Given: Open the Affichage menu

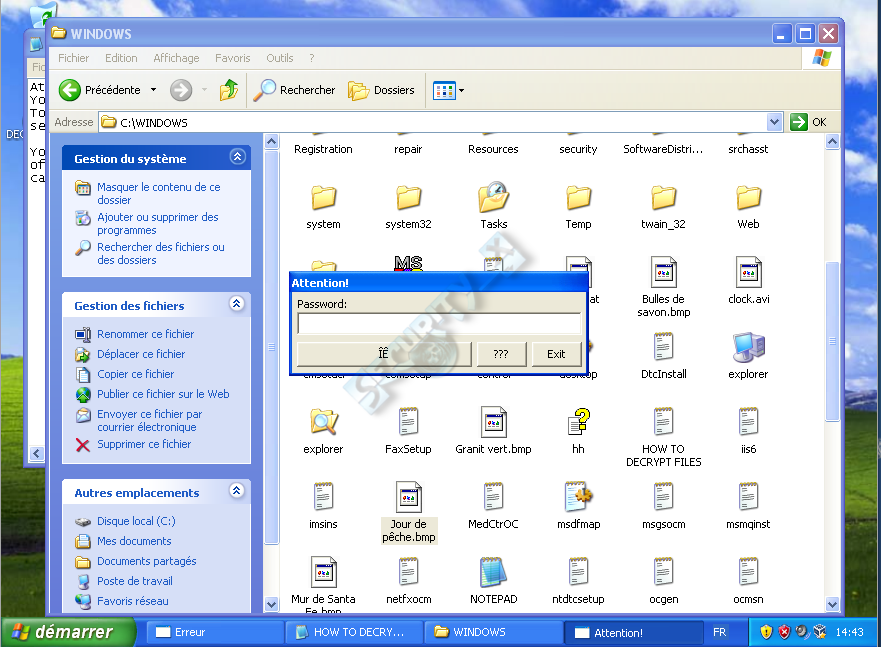Looking at the screenshot, I should click(176, 58).
